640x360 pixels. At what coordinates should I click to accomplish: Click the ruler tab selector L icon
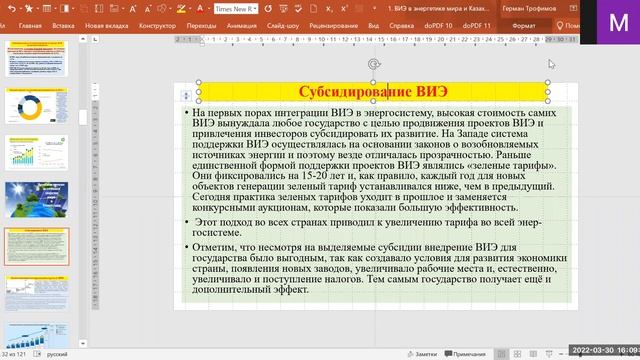pyautogui.click(x=95, y=40)
